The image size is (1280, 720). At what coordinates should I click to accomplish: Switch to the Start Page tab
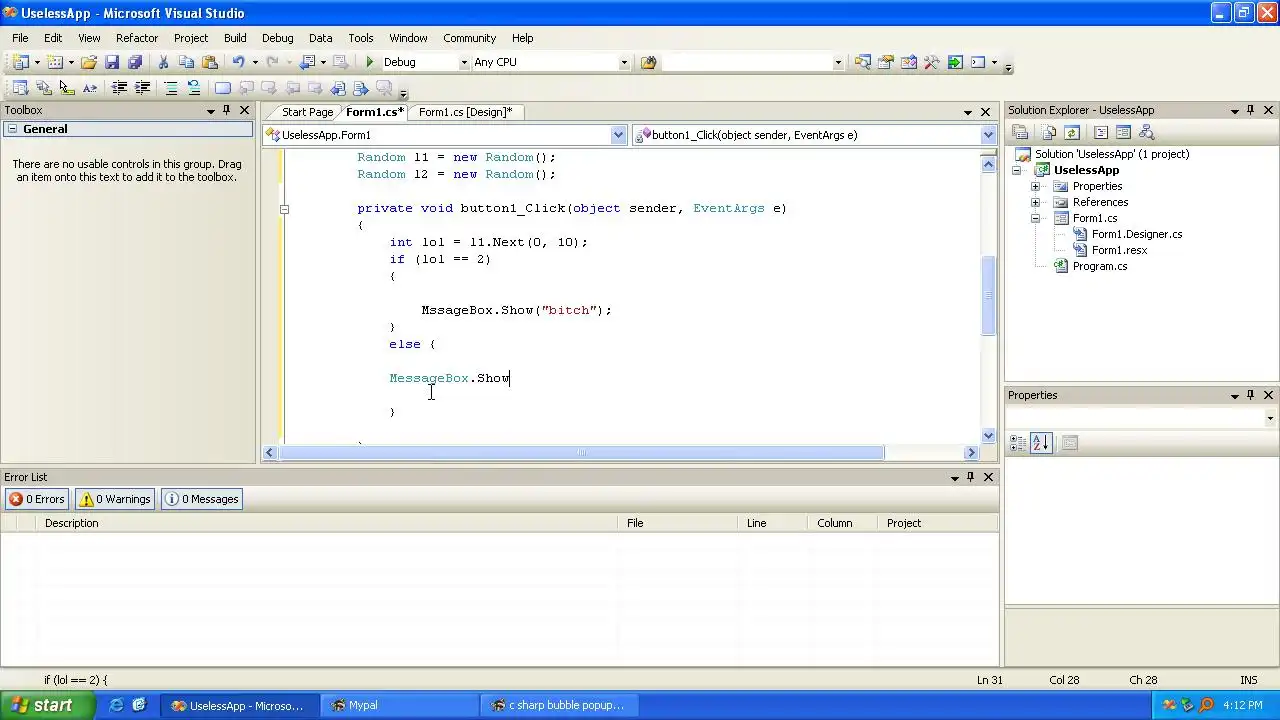coord(307,112)
